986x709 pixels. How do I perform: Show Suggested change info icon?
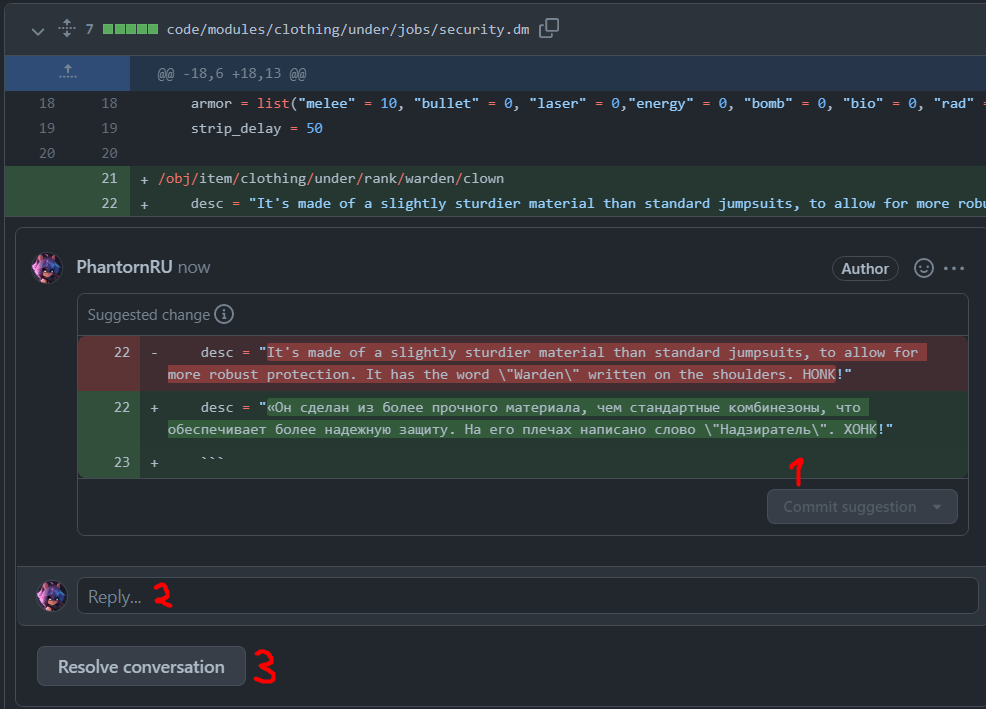coord(224,314)
